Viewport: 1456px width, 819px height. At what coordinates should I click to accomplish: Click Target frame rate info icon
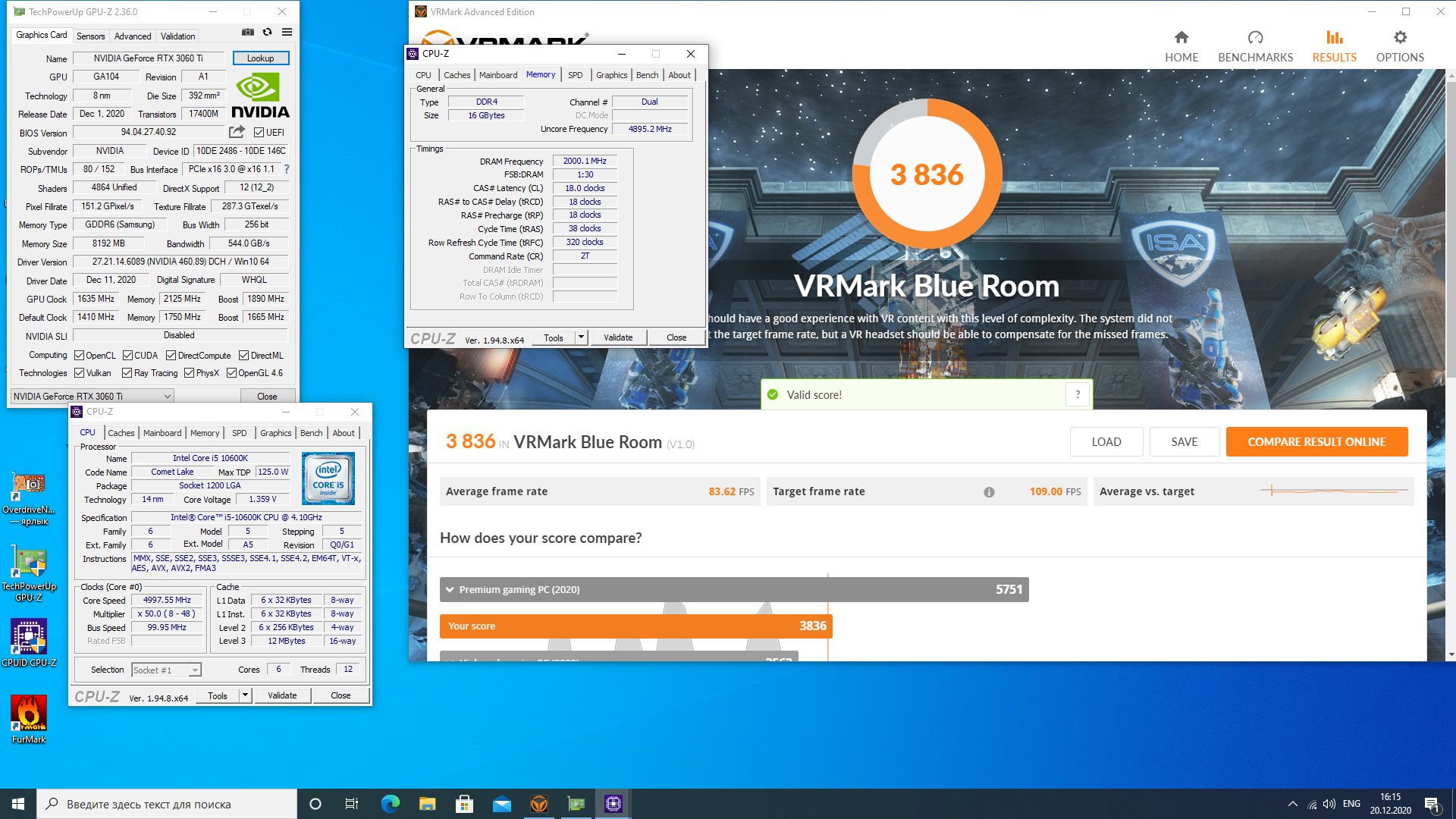click(x=989, y=492)
